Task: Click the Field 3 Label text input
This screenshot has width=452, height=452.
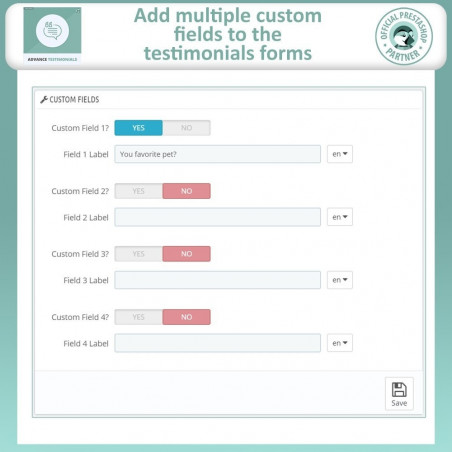Action: [218, 280]
